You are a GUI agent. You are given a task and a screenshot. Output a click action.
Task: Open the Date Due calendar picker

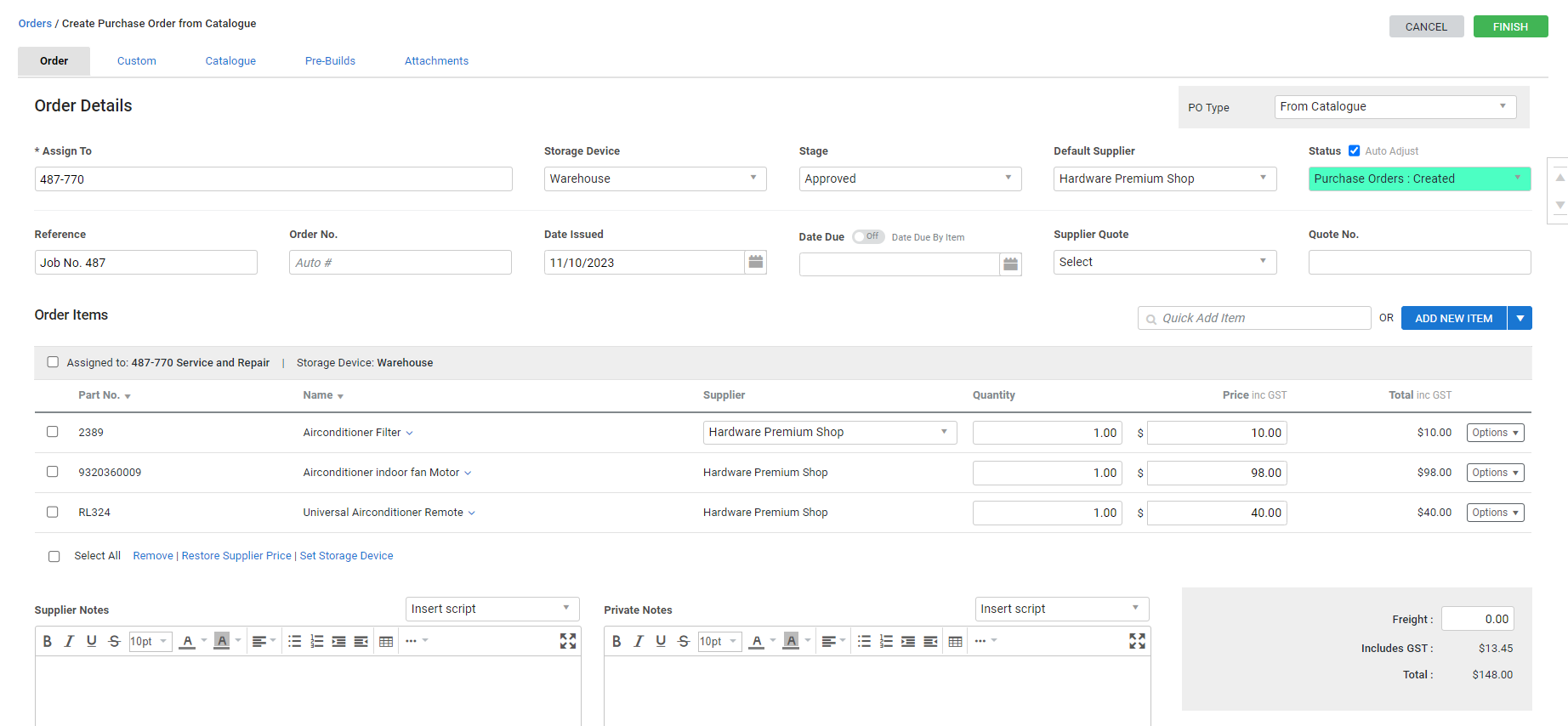pyautogui.click(x=1010, y=264)
